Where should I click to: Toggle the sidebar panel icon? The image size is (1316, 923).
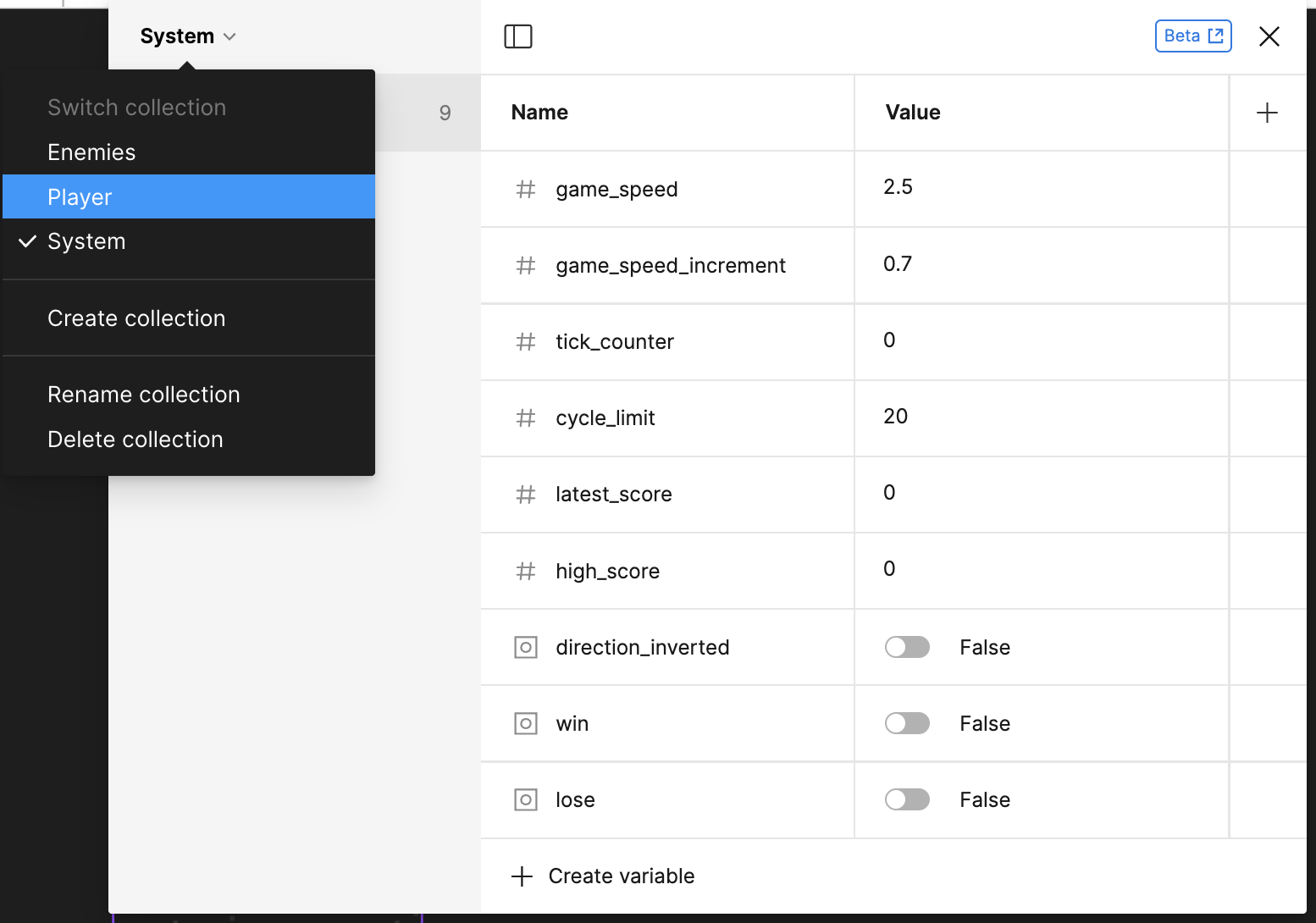click(x=518, y=36)
